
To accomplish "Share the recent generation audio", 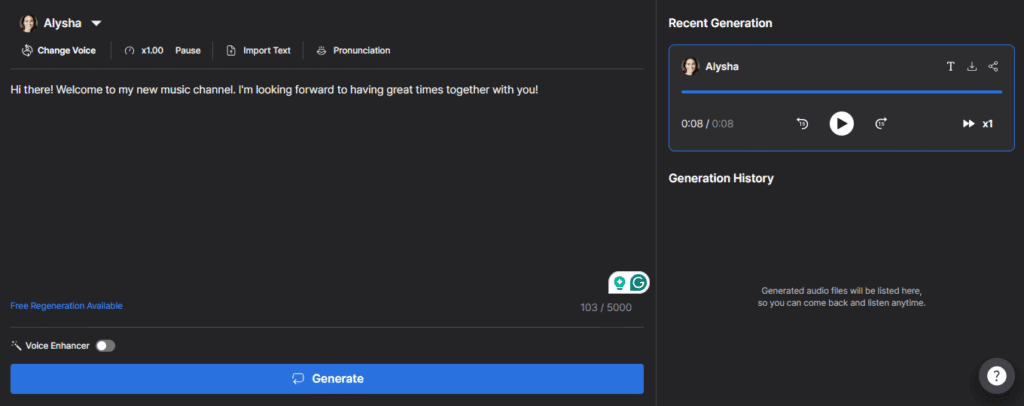I will 993,66.
